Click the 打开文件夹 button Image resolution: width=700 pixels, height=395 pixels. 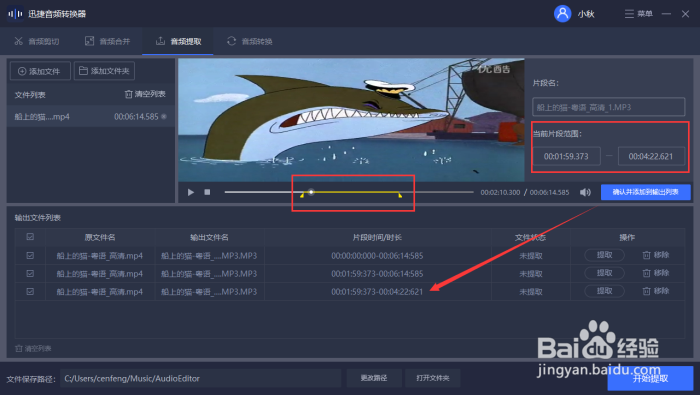[x=433, y=378]
